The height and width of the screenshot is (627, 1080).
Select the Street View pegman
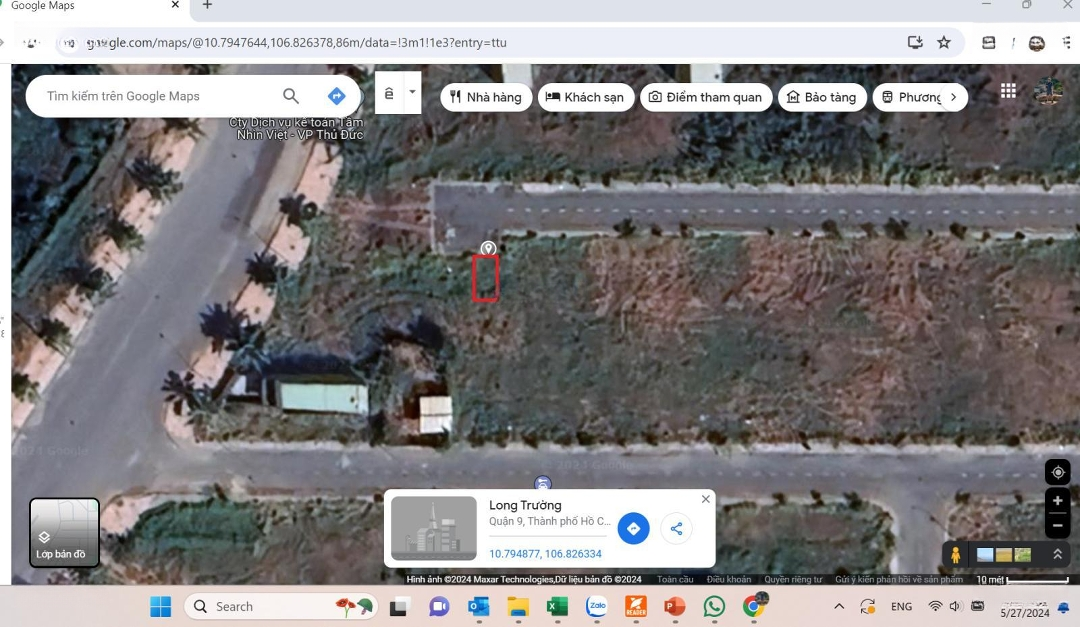pyautogui.click(x=956, y=555)
